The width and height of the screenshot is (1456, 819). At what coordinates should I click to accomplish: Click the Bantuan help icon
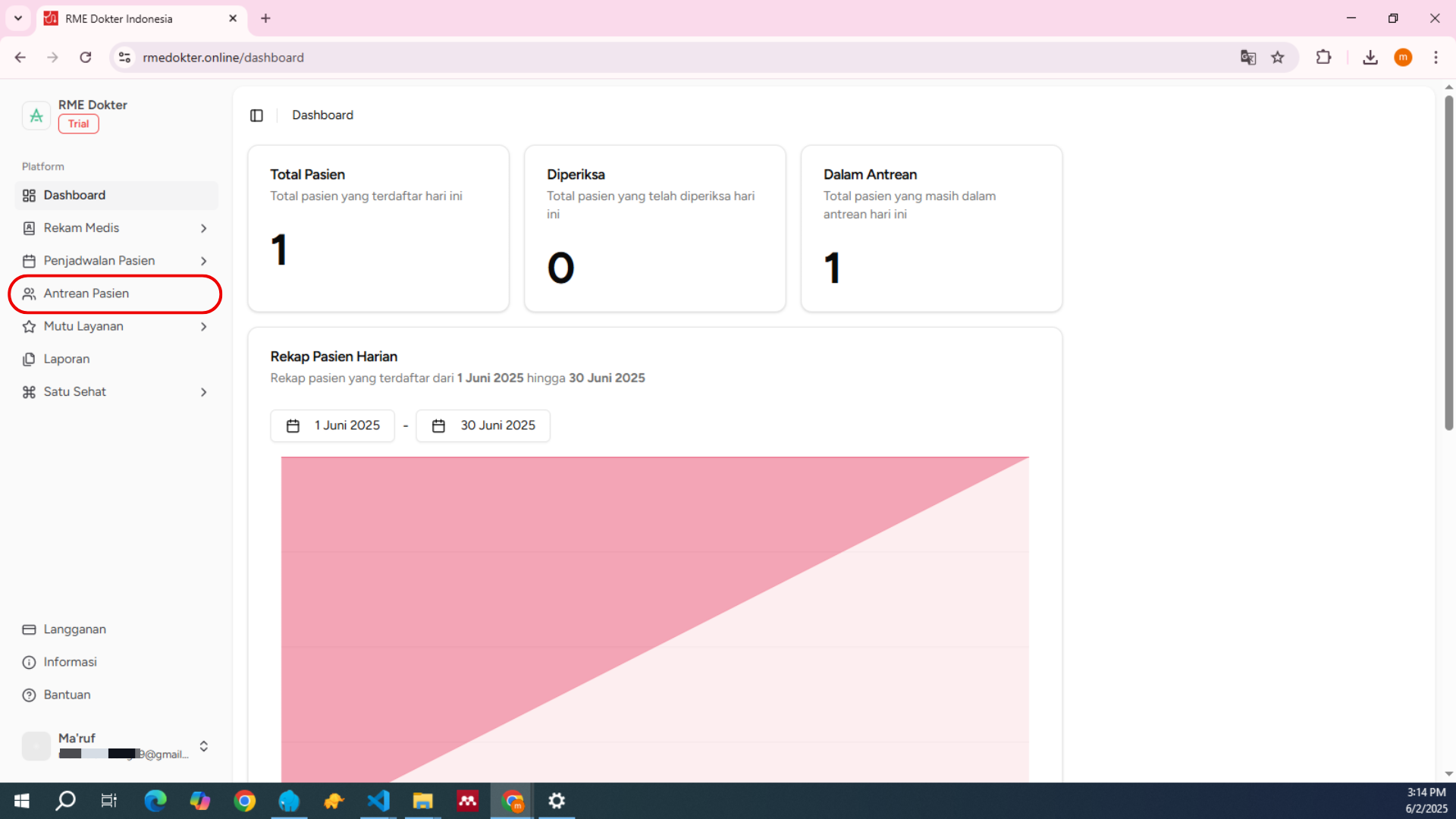click(29, 695)
